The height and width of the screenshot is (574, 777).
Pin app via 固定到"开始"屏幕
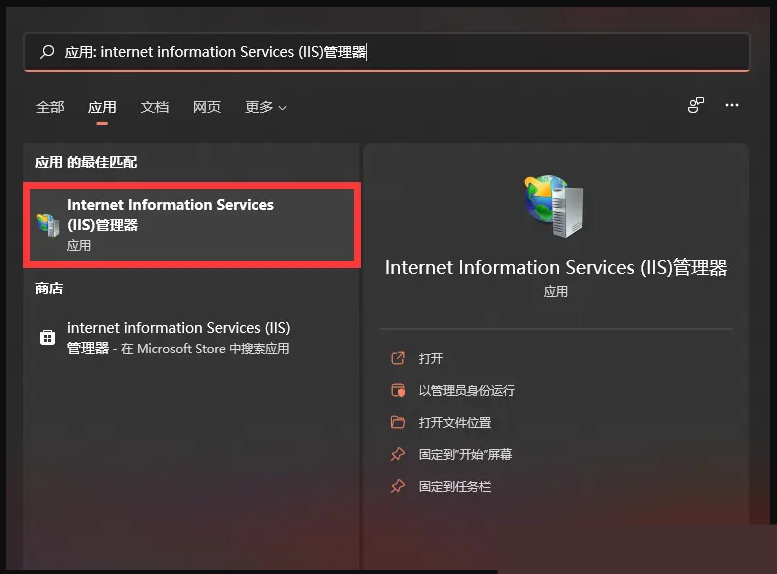(465, 454)
